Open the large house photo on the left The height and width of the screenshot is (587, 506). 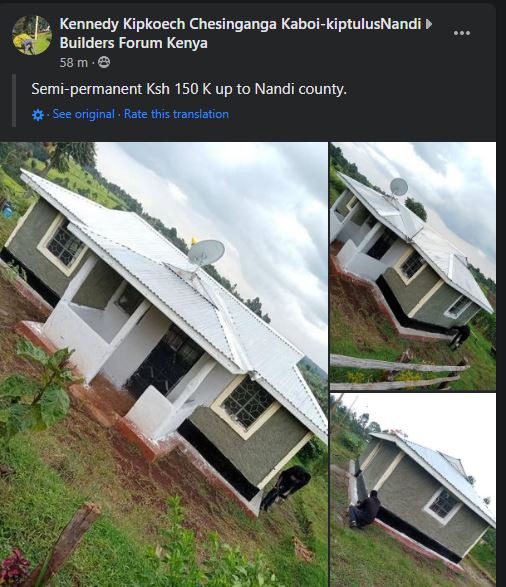[164, 364]
